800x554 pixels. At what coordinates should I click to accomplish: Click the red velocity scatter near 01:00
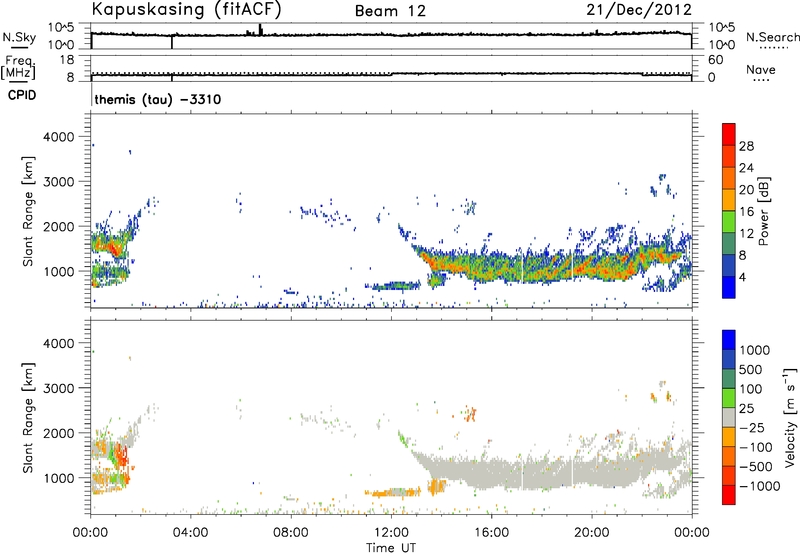pos(121,455)
